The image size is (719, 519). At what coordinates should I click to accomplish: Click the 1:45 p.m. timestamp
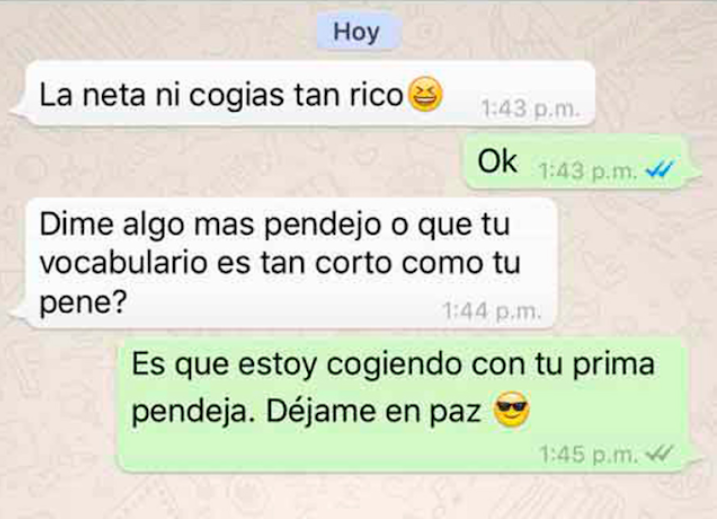[588, 454]
